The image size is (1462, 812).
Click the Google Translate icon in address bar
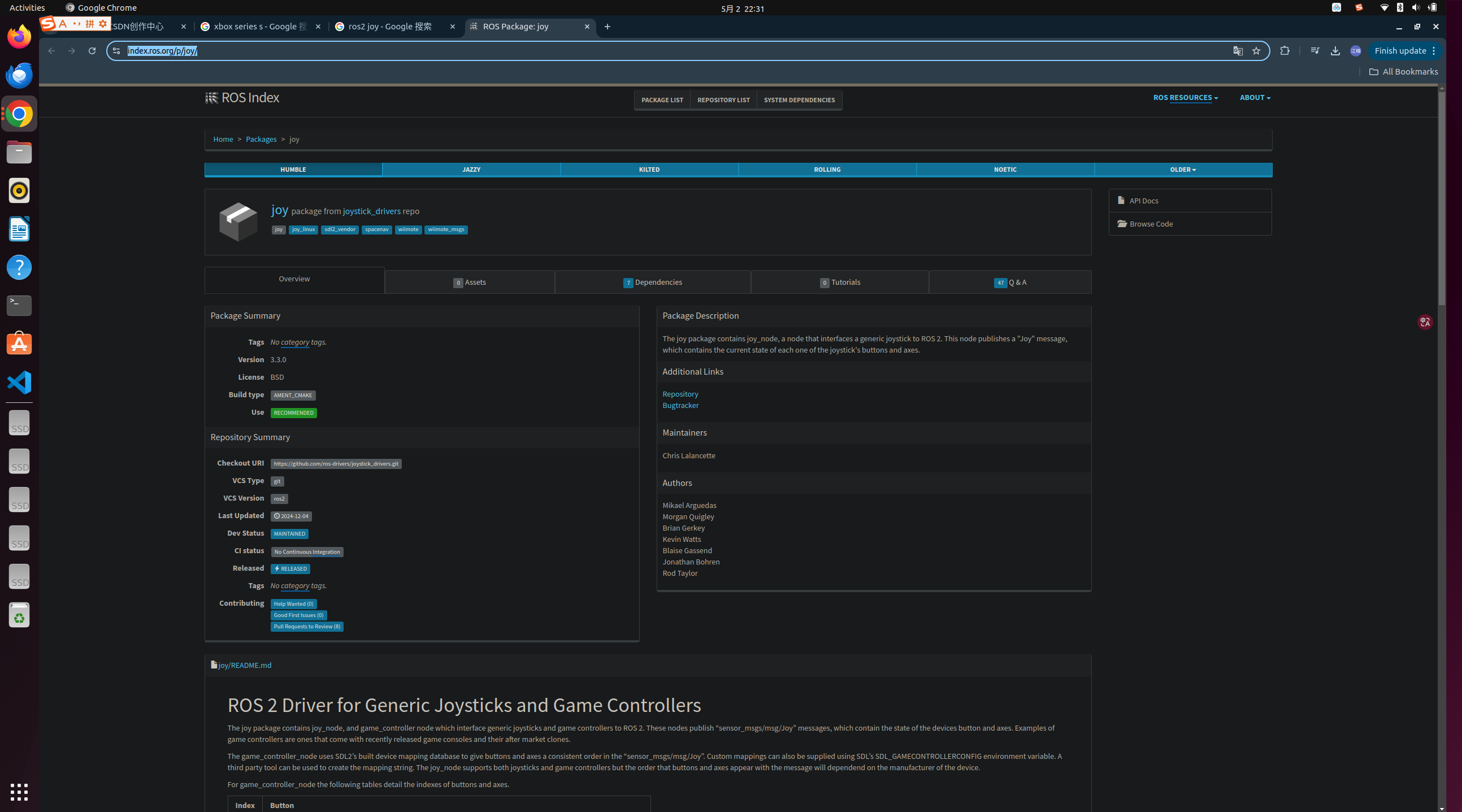(1238, 51)
